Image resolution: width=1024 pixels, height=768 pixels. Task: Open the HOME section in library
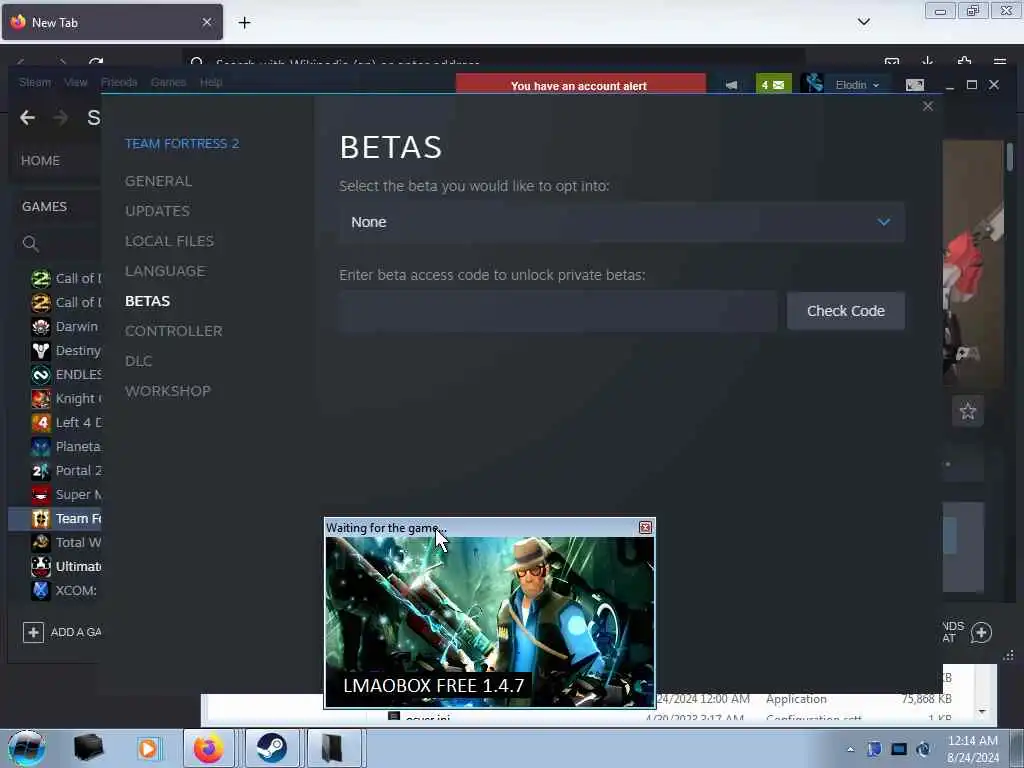tap(40, 161)
